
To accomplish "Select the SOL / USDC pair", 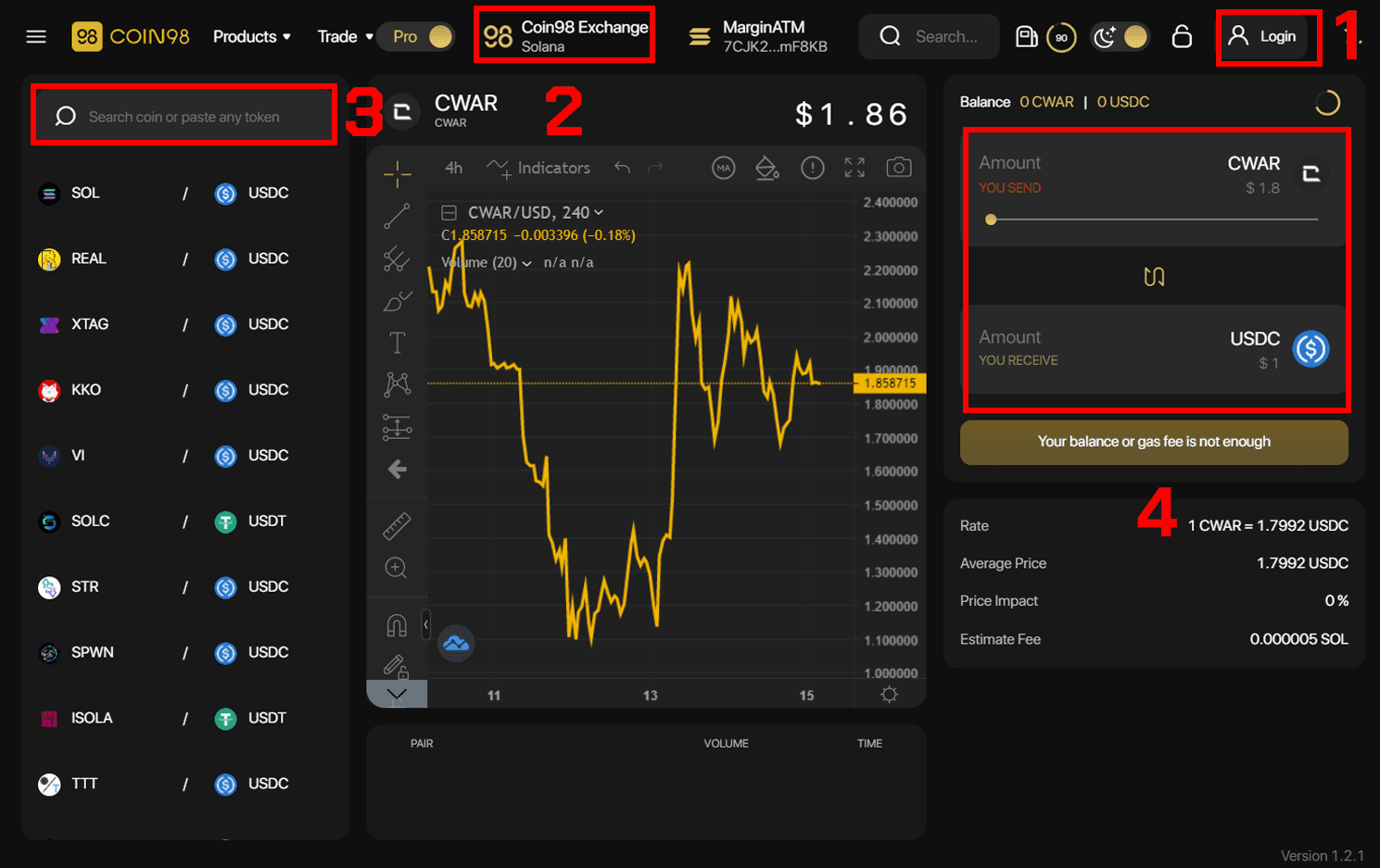I will coord(184,193).
